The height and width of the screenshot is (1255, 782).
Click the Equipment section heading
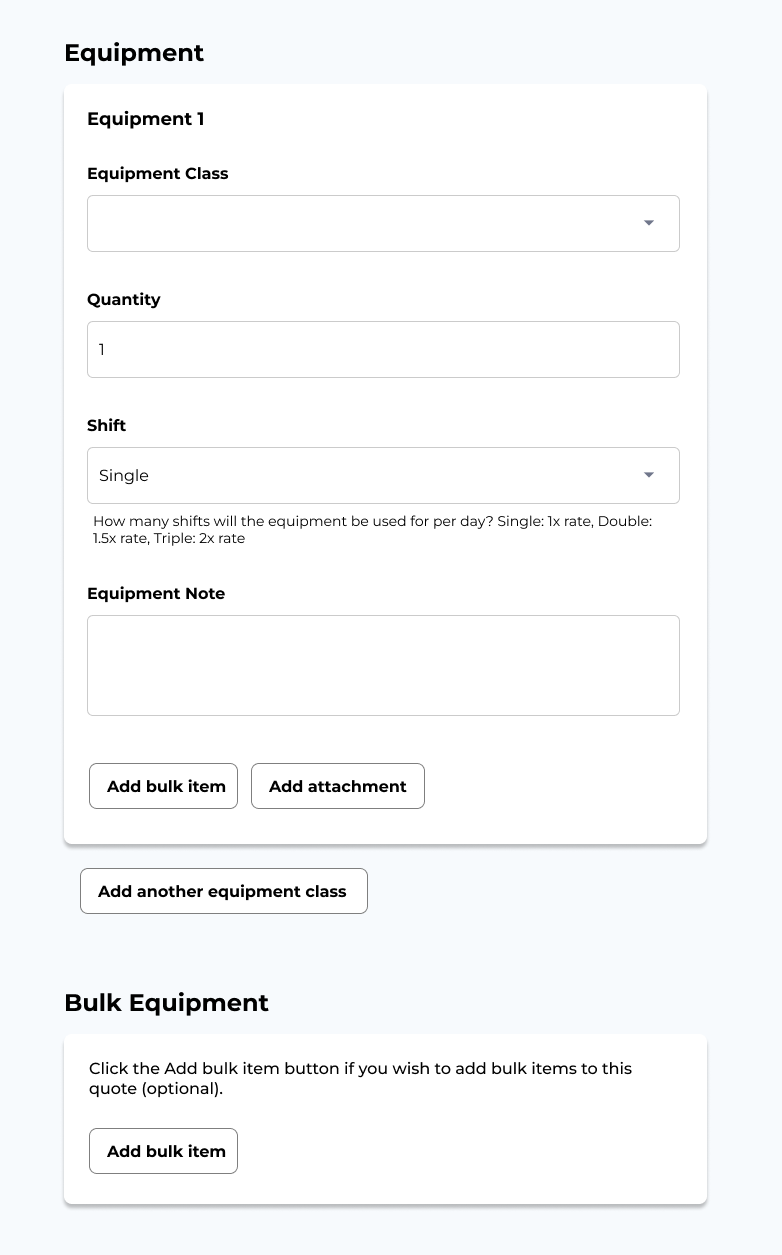pyautogui.click(x=134, y=53)
